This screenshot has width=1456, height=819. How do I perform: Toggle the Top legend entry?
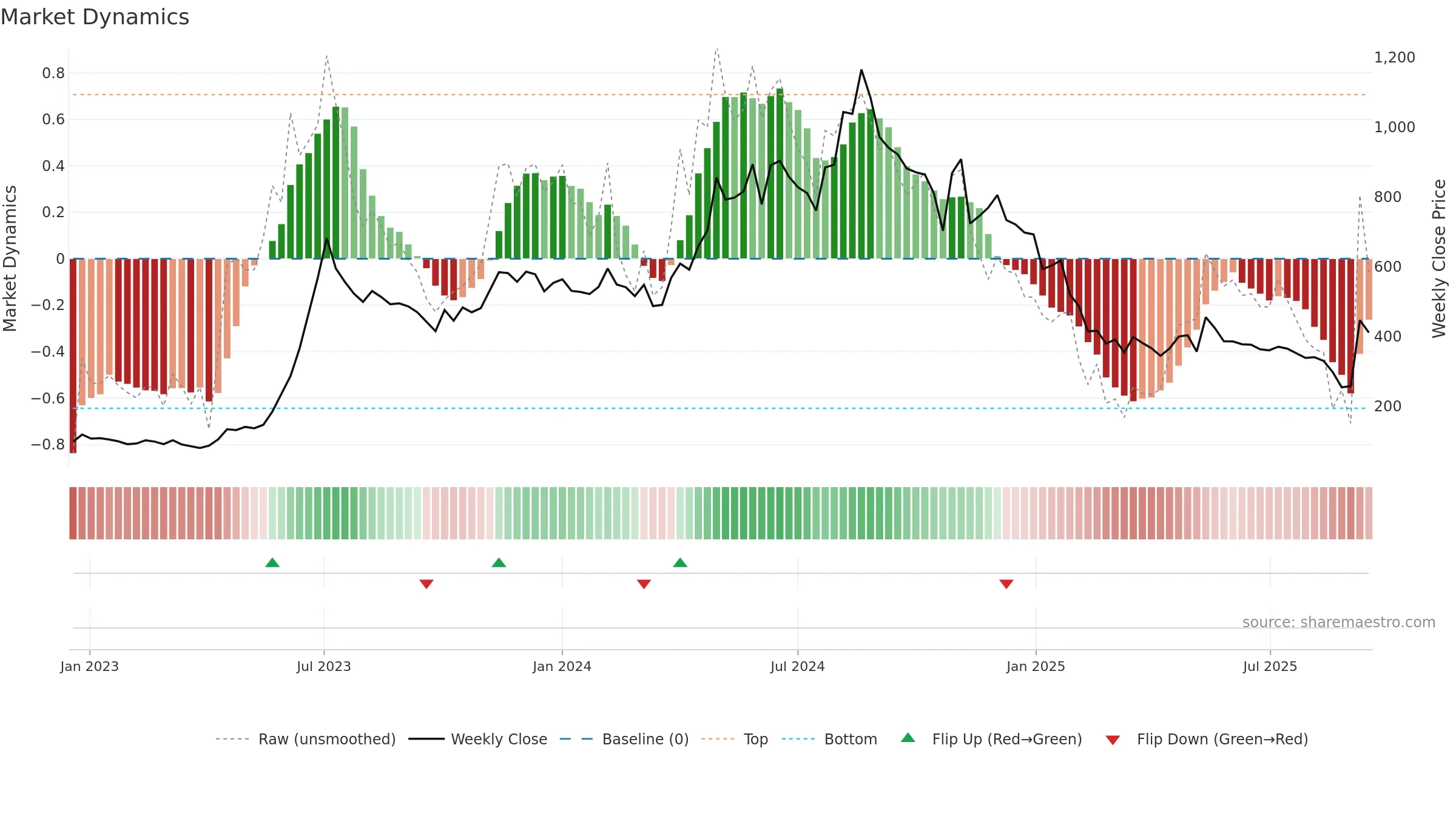[734, 739]
